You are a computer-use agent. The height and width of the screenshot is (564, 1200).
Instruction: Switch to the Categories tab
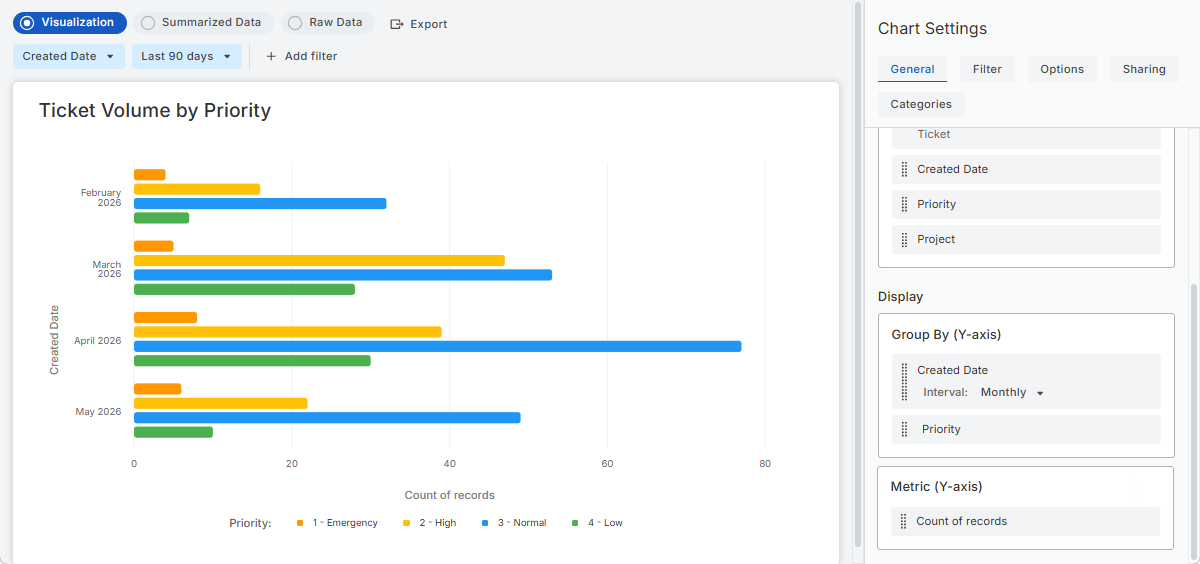921,104
